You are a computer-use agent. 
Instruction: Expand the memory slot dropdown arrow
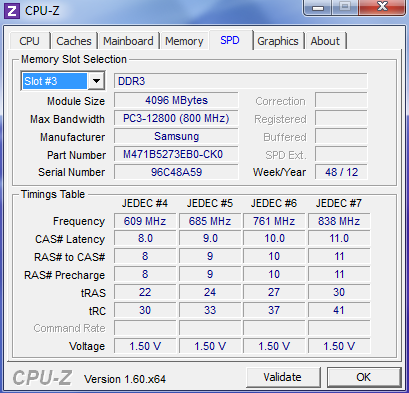coord(96,81)
